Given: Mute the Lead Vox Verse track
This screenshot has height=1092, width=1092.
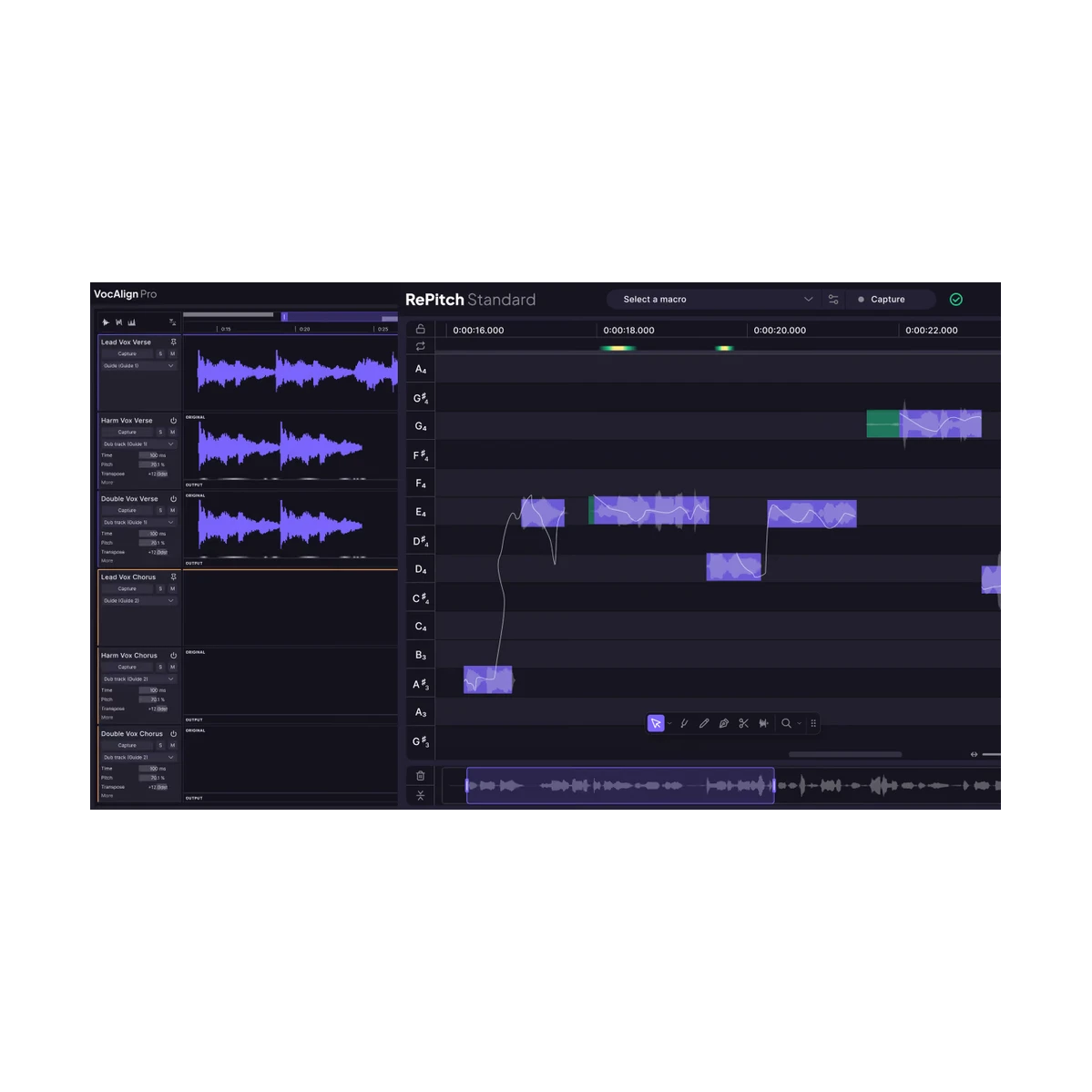Looking at the screenshot, I should click(173, 353).
